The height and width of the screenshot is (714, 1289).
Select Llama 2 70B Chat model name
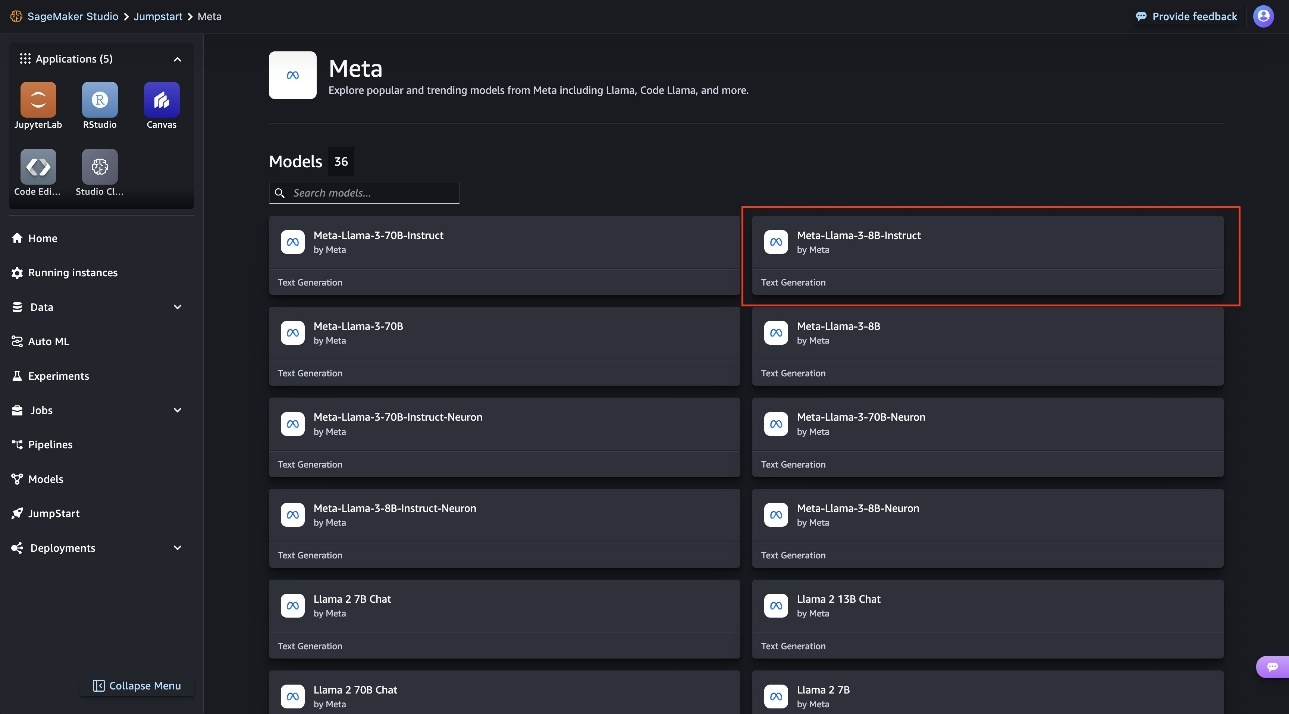tap(355, 690)
